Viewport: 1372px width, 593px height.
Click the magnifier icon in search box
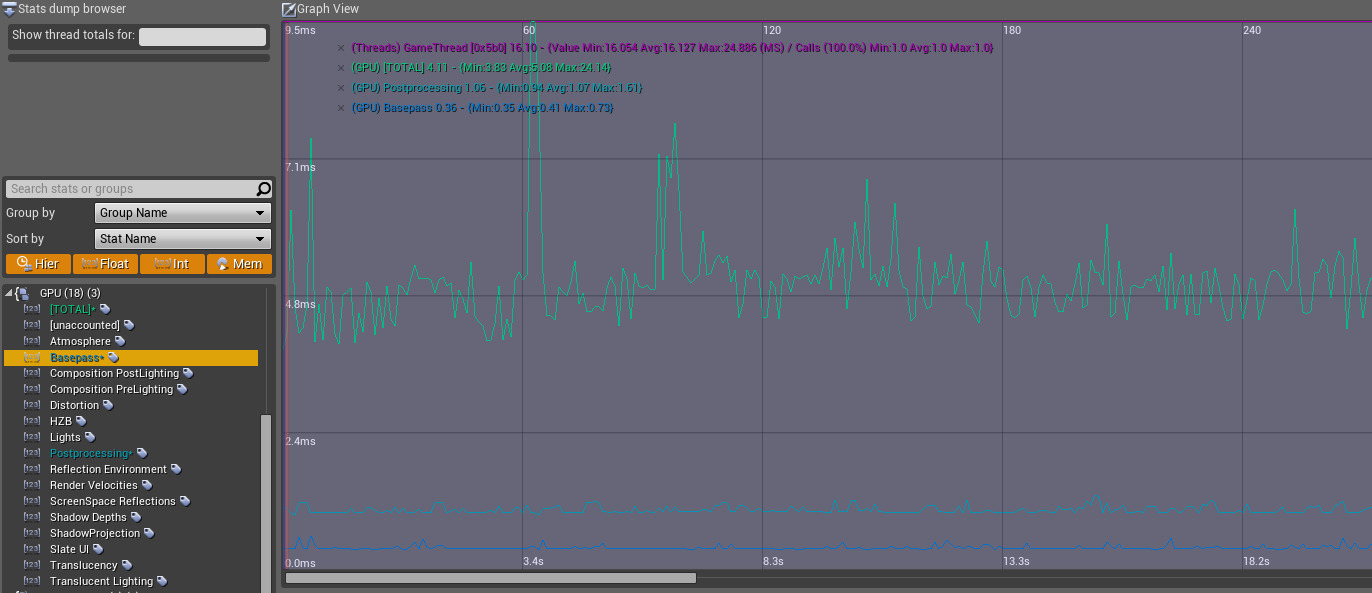point(263,189)
